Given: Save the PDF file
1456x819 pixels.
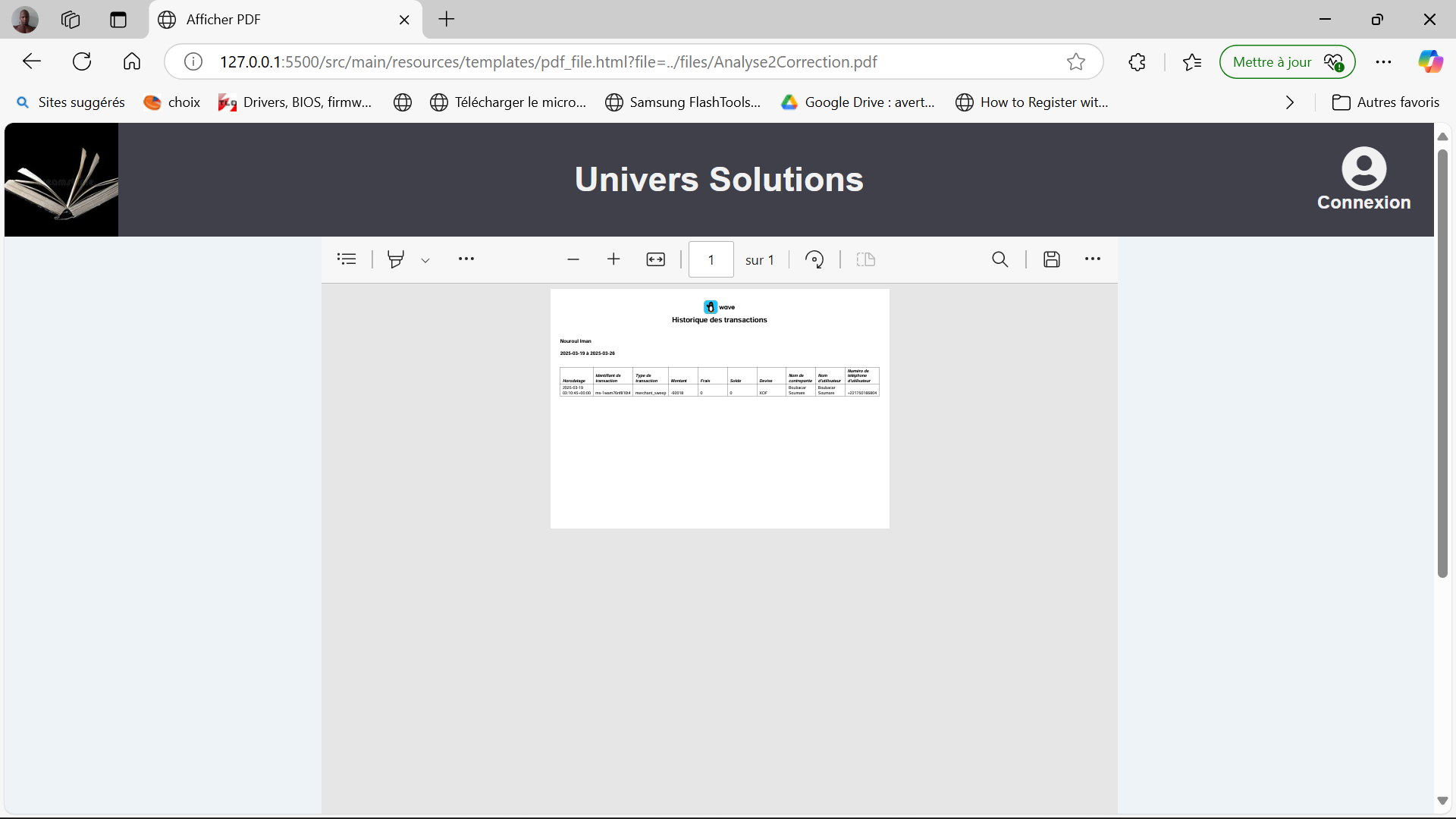Looking at the screenshot, I should pyautogui.click(x=1051, y=259).
